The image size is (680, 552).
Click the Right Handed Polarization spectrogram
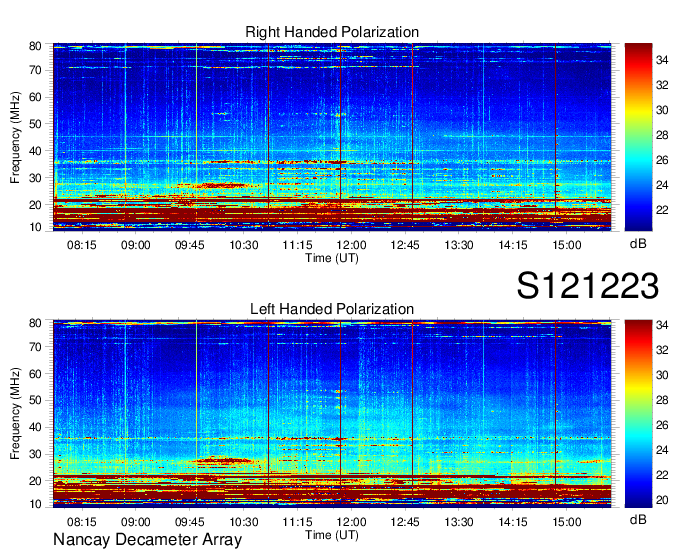tap(332, 137)
